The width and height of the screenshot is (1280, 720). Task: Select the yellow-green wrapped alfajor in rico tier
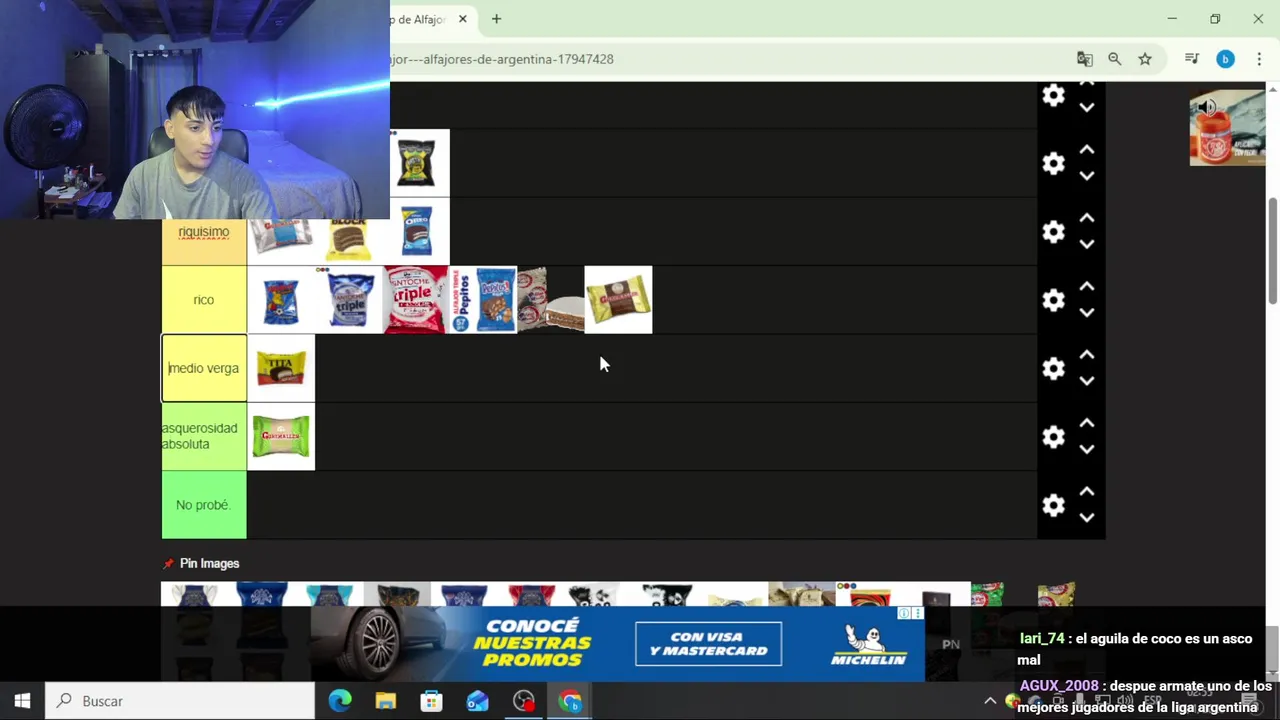pos(618,300)
